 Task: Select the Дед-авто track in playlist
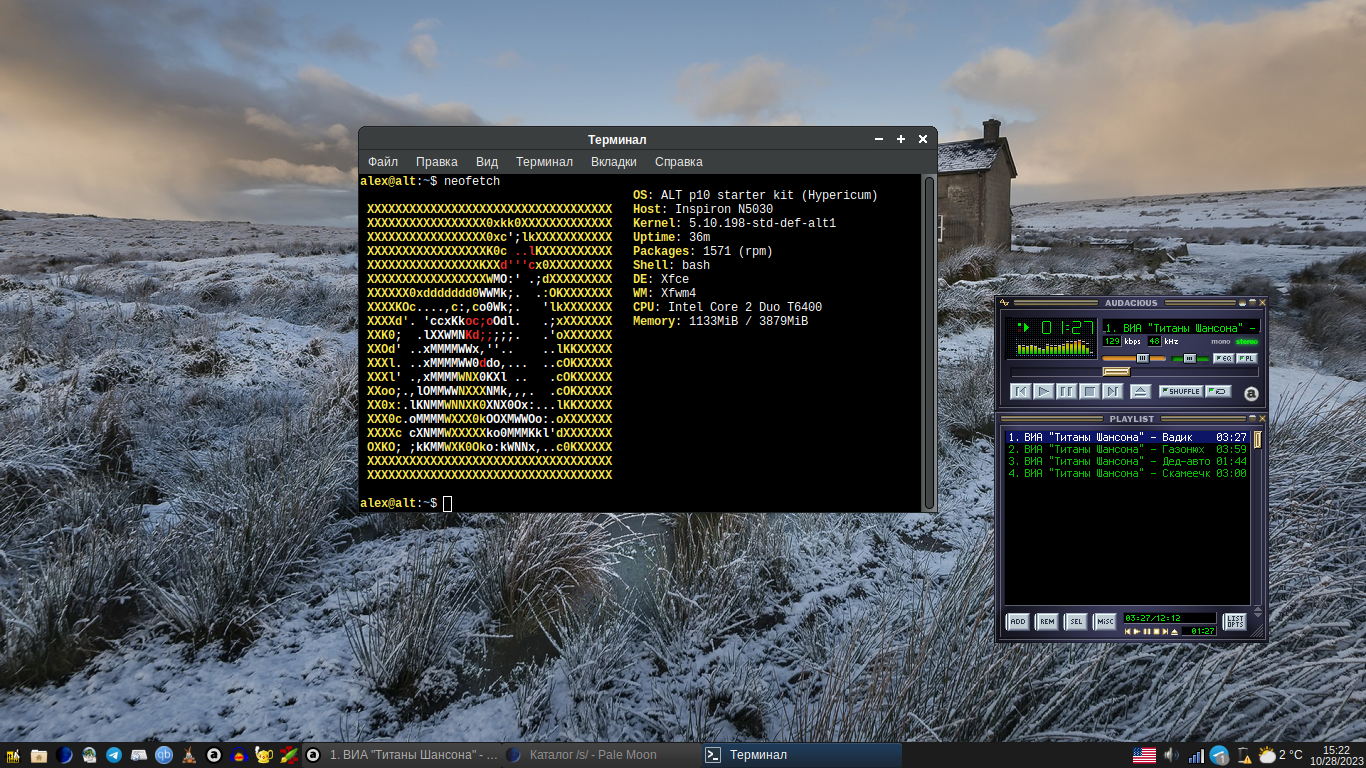tap(1126, 462)
